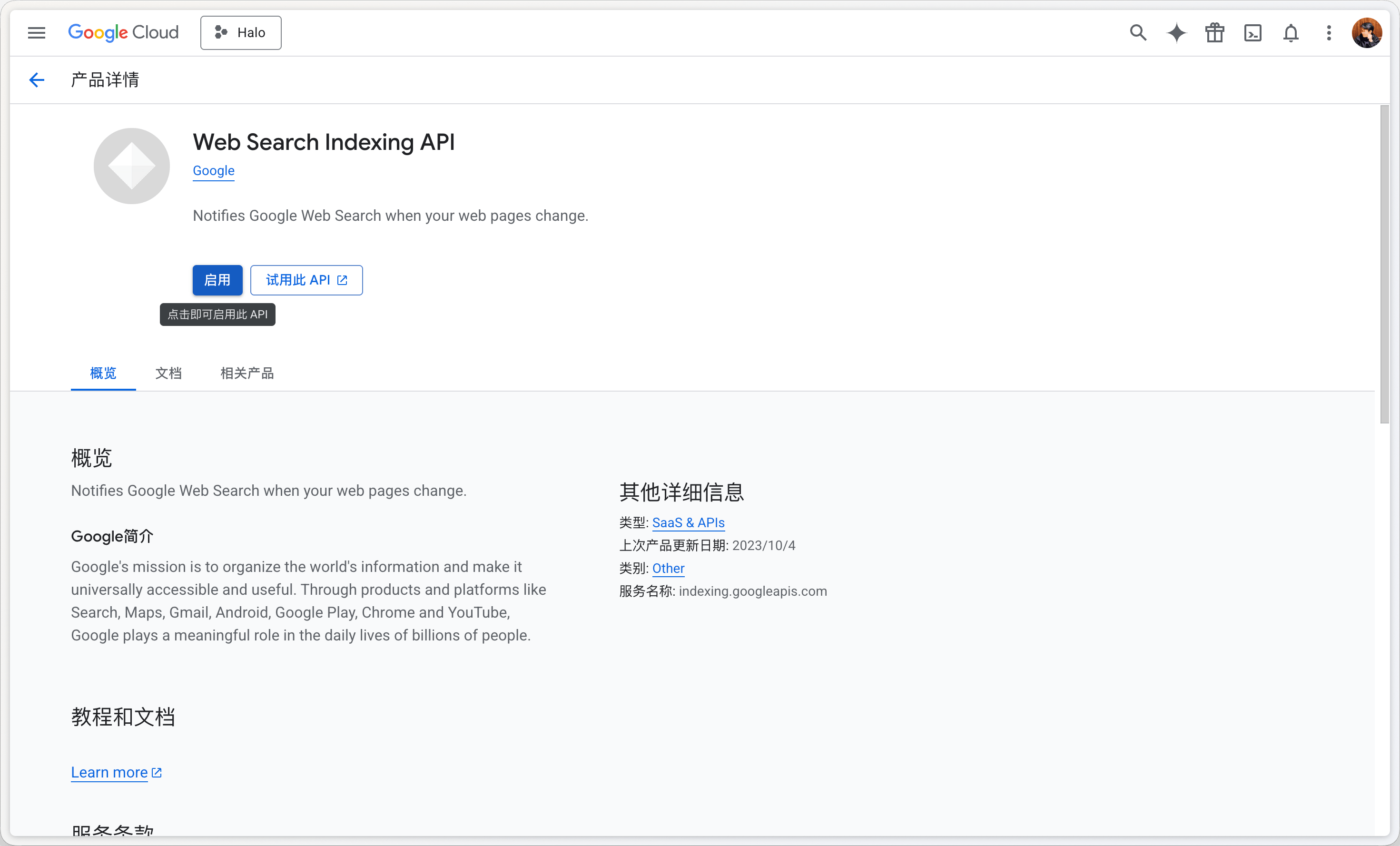Click the Web Search Indexing API logo
1400x846 pixels.
point(132,166)
